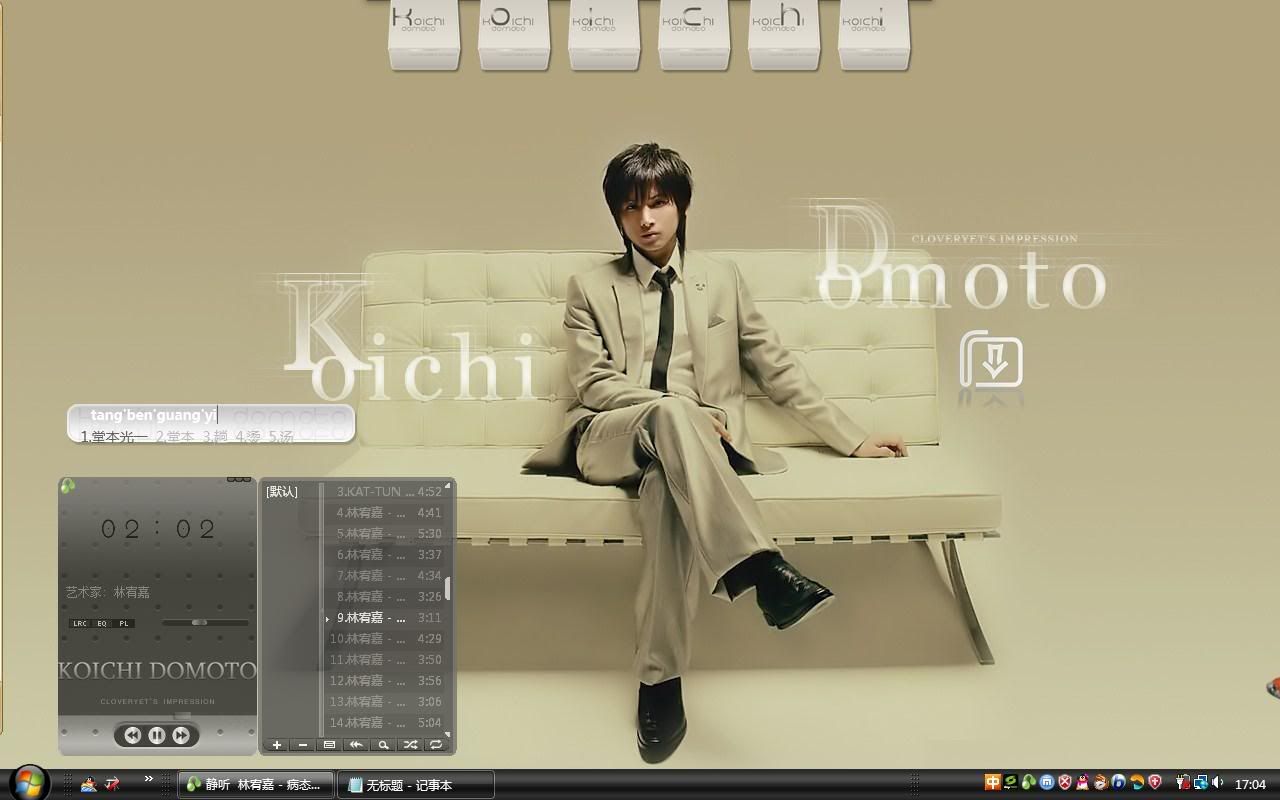Skip to the next track
This screenshot has width=1280, height=800.
coord(181,735)
